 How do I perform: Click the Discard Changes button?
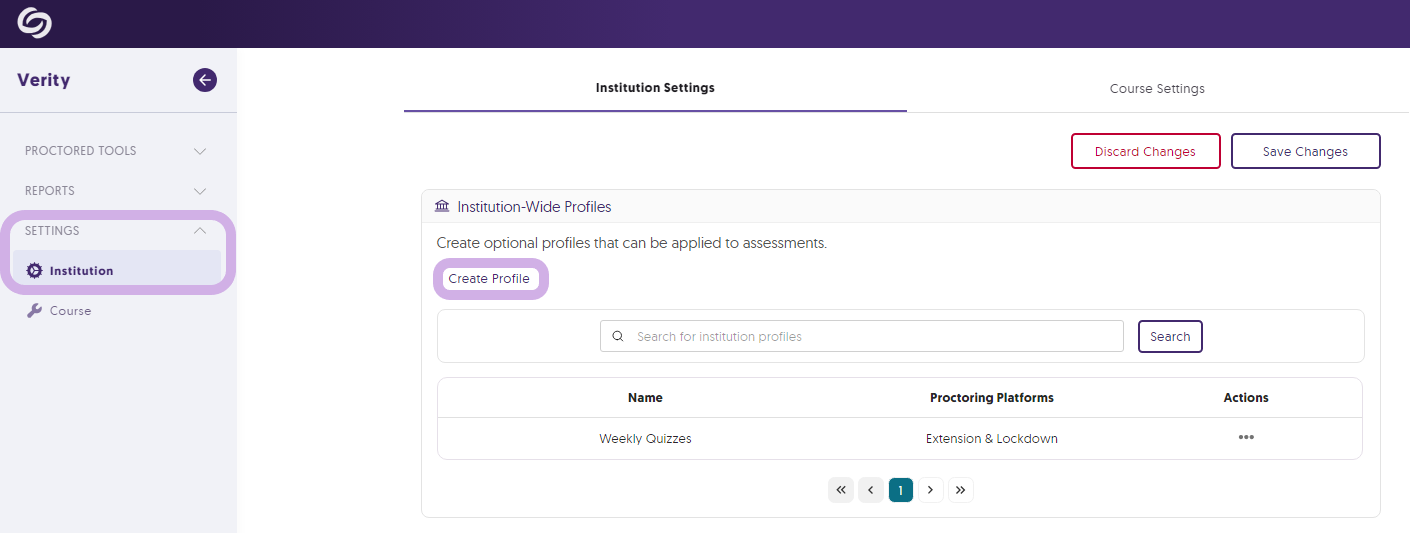pyautogui.click(x=1145, y=151)
